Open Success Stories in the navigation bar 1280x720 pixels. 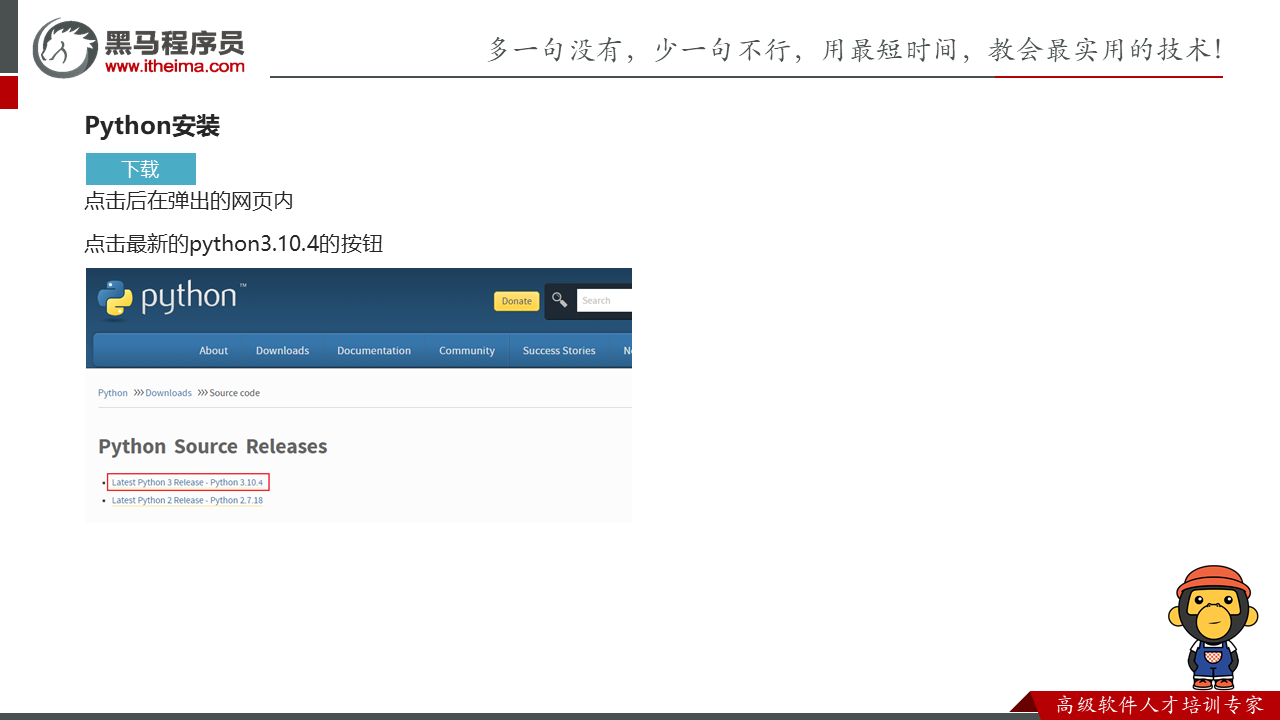tap(559, 351)
